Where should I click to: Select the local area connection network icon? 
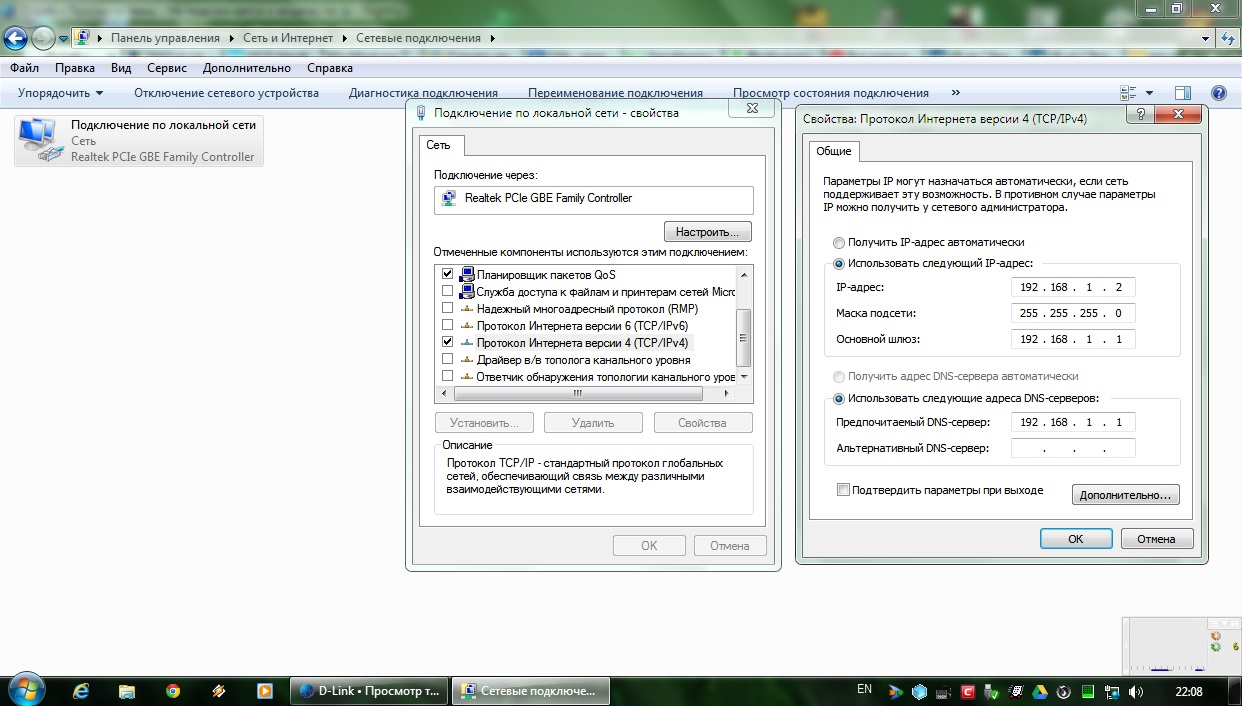39,139
